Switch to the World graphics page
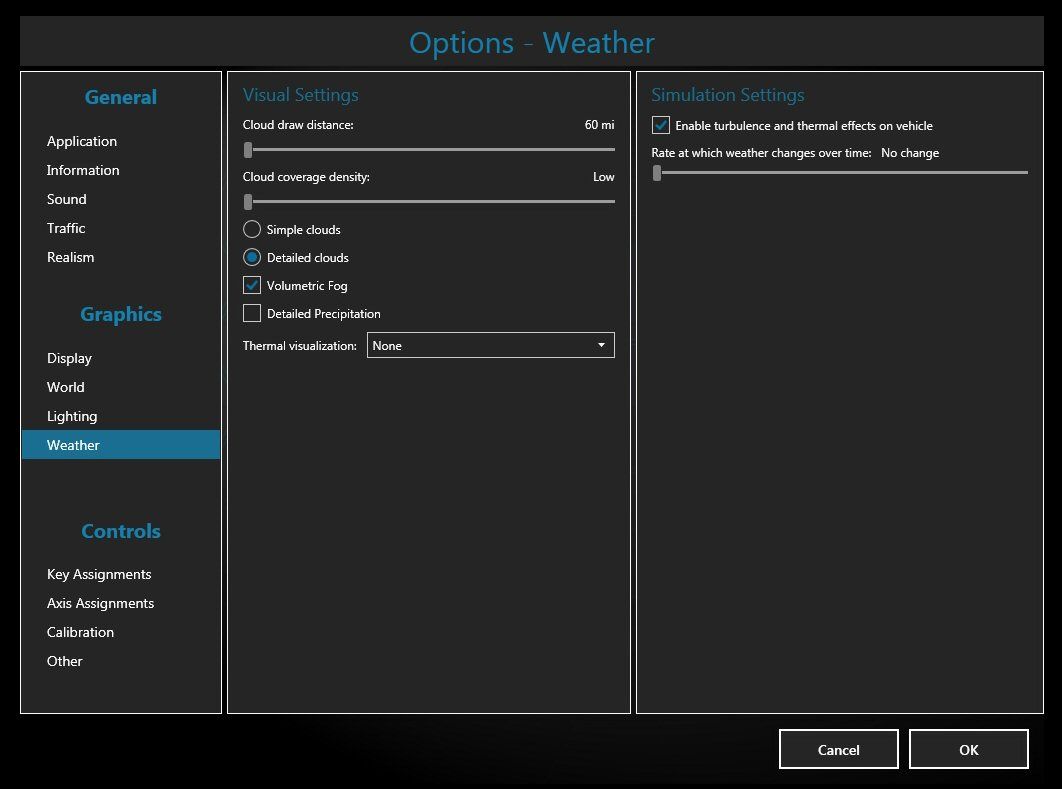Image resolution: width=1062 pixels, height=789 pixels. 66,387
